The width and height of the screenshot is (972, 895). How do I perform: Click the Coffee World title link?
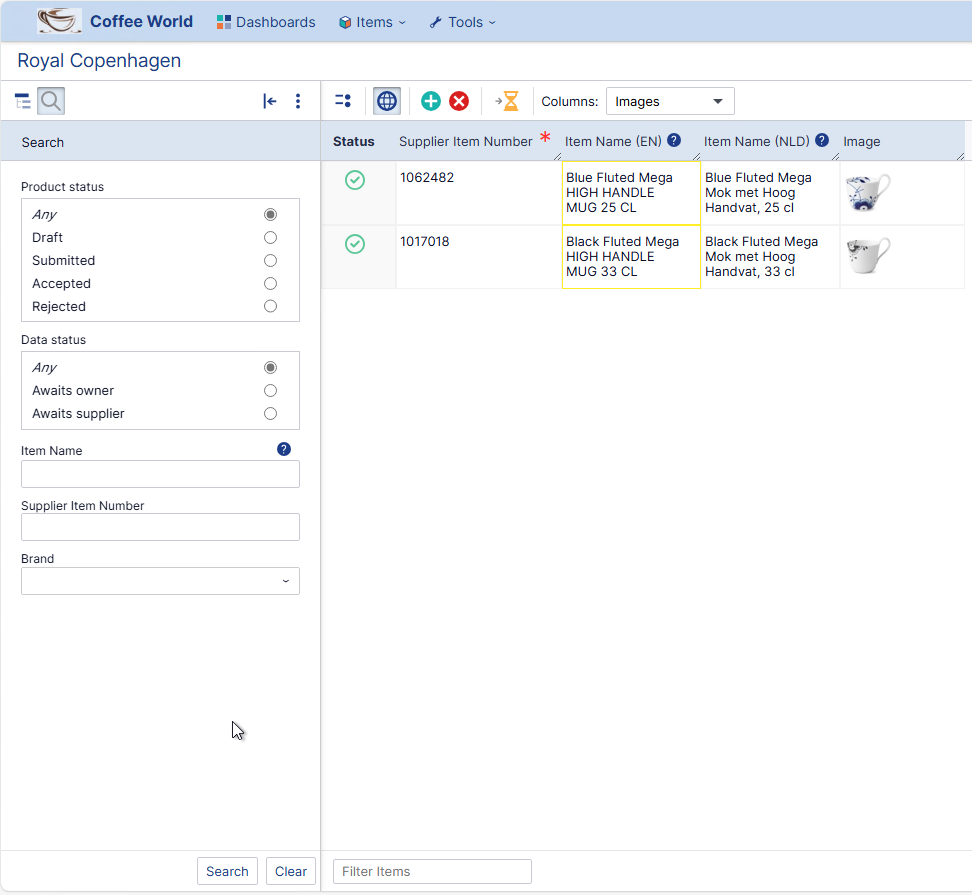point(141,22)
